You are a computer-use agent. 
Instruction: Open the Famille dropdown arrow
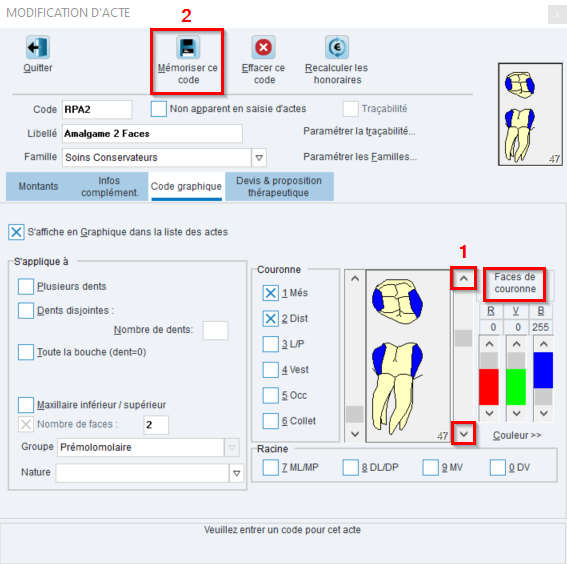259,158
